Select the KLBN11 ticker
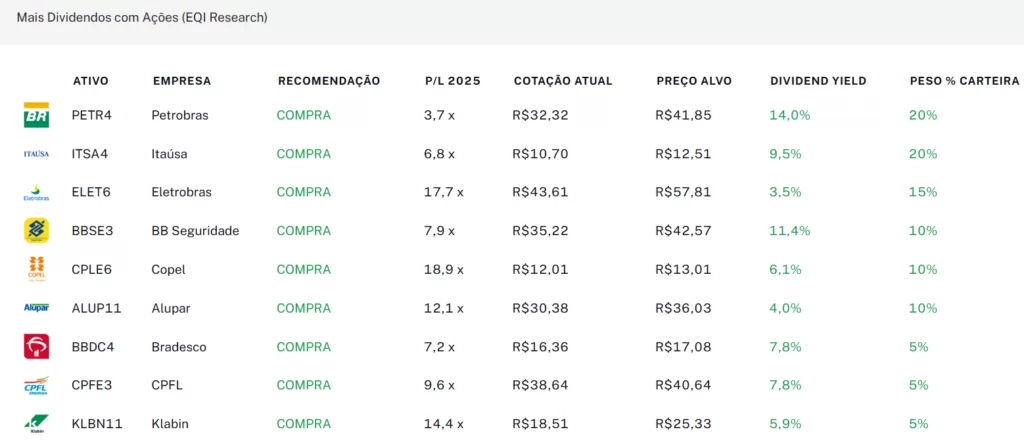This screenshot has width=1024, height=440. point(97,424)
